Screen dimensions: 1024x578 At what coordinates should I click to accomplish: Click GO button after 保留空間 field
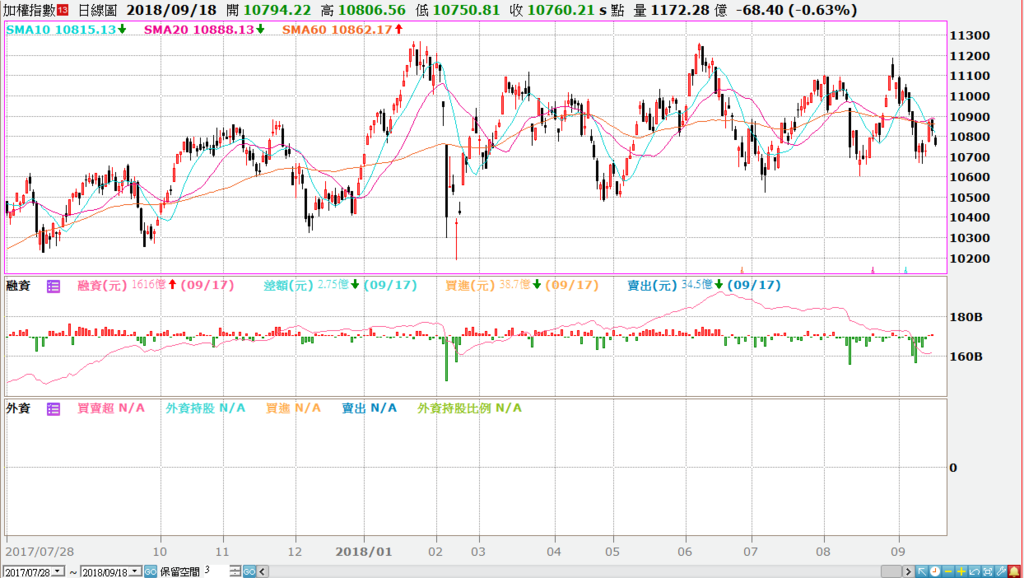pyautogui.click(x=249, y=571)
